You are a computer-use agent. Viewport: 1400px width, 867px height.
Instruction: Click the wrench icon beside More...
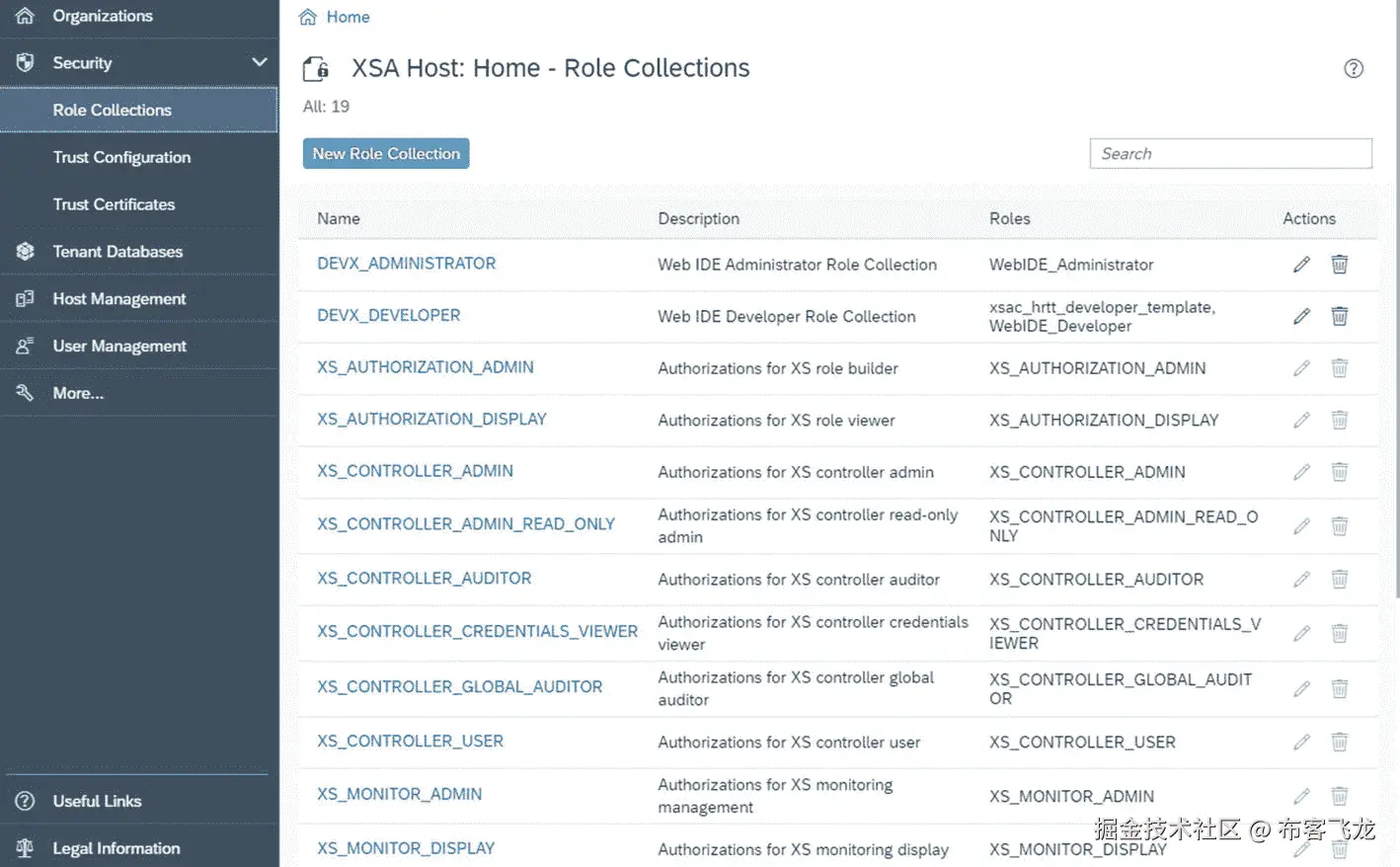[26, 393]
